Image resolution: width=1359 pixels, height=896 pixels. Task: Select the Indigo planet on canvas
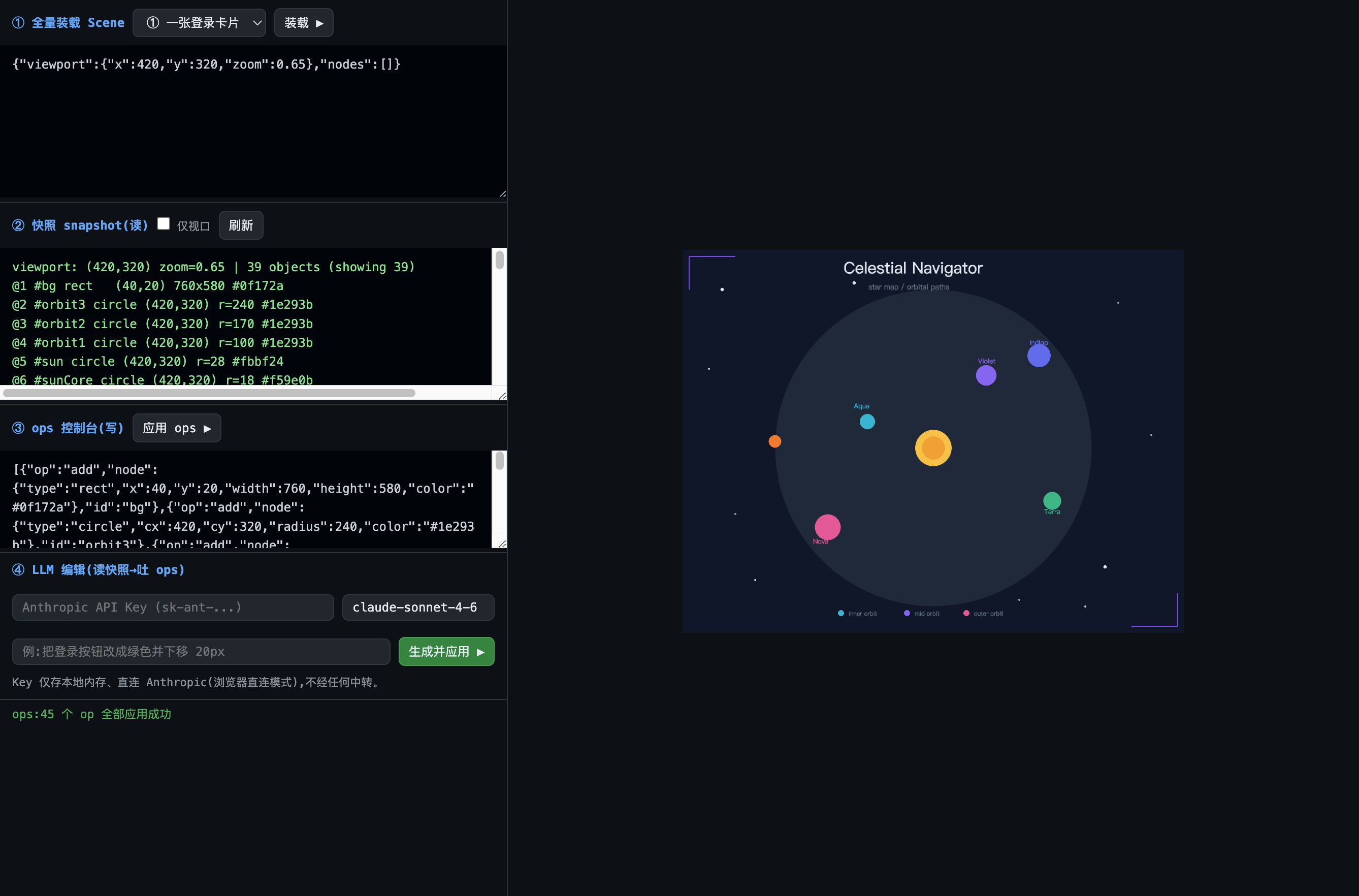tap(1039, 356)
